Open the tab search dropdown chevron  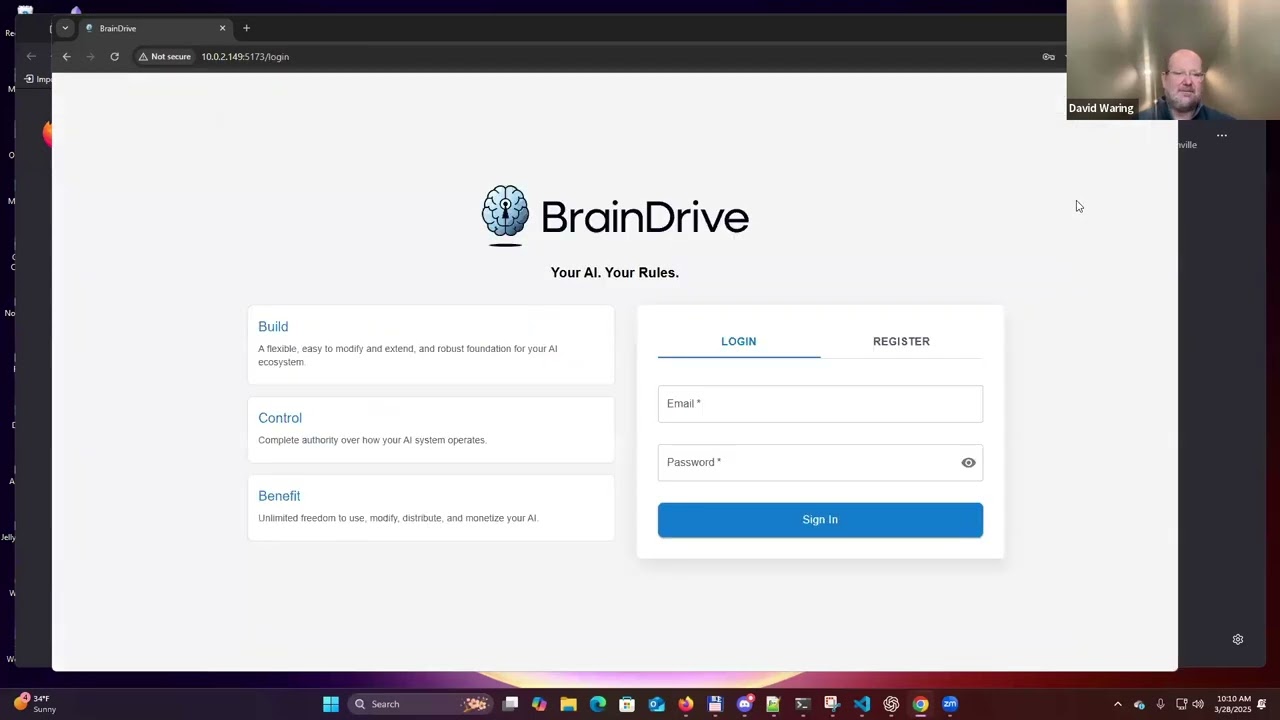point(65,28)
